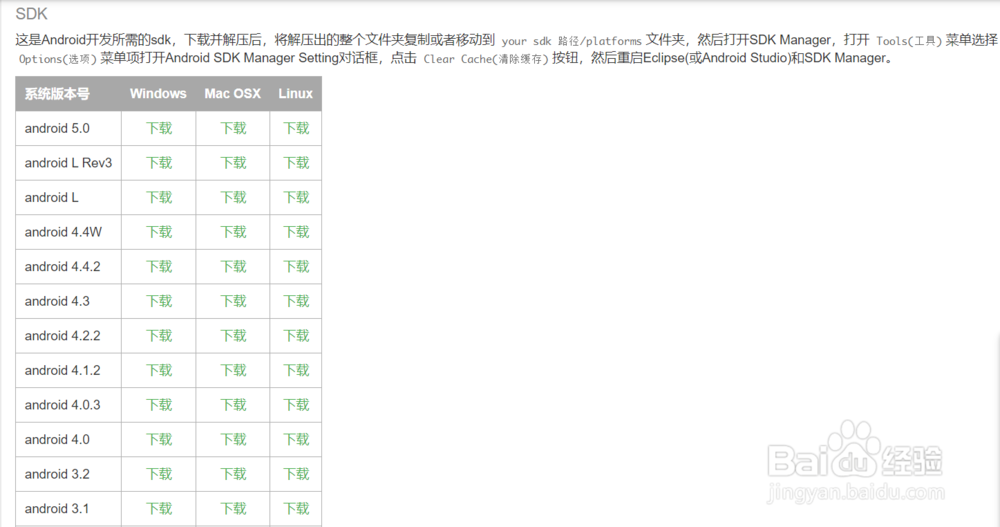Download android 4.4.2 for Linux
Image resolution: width=1000 pixels, height=527 pixels.
(x=296, y=266)
